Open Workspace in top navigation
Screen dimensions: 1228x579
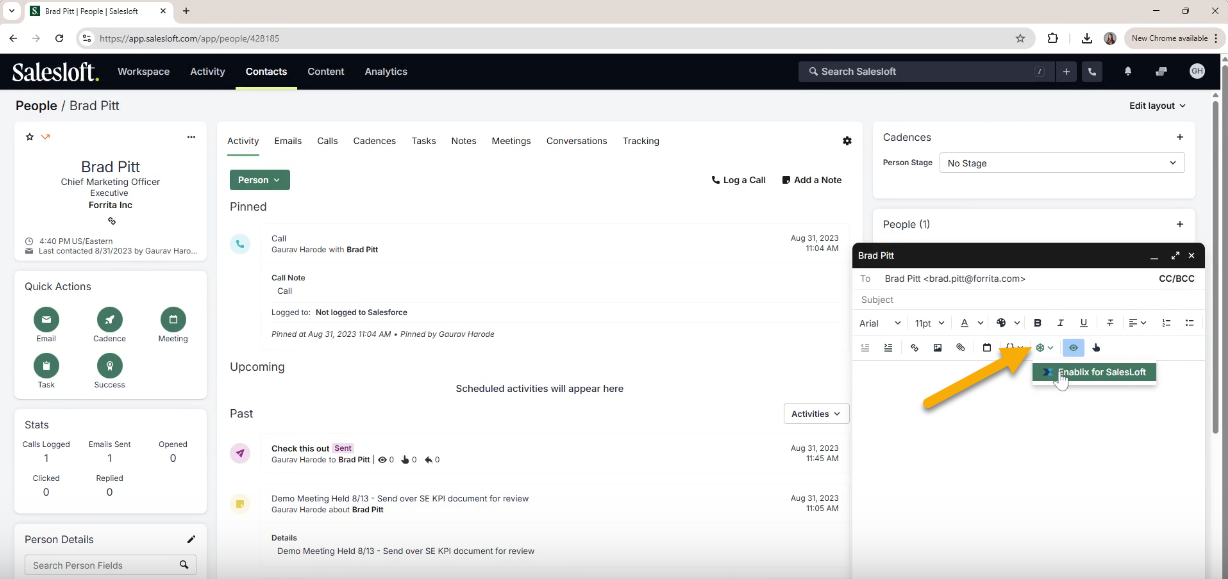click(144, 72)
